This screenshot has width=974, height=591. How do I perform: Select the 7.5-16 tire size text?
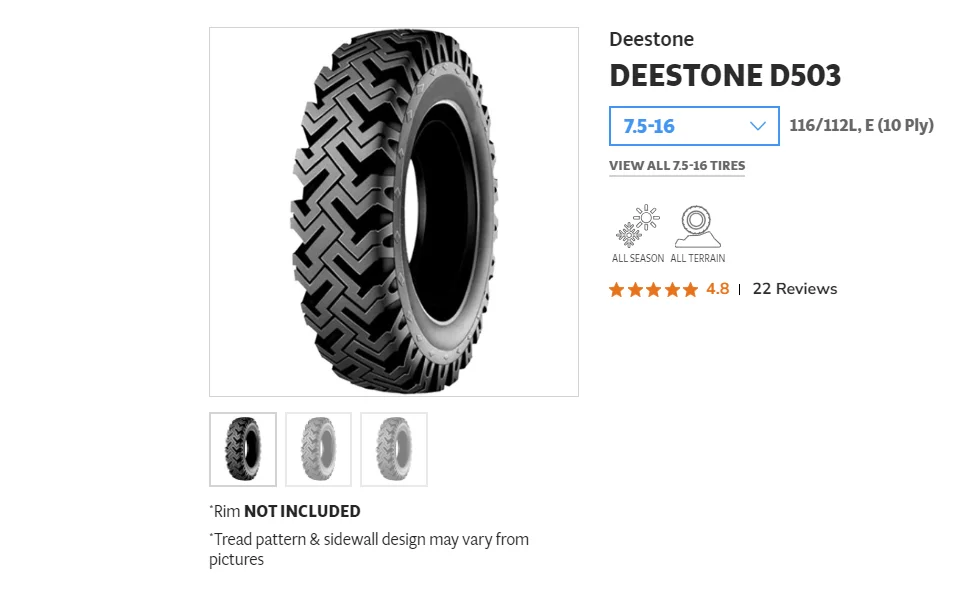(649, 126)
